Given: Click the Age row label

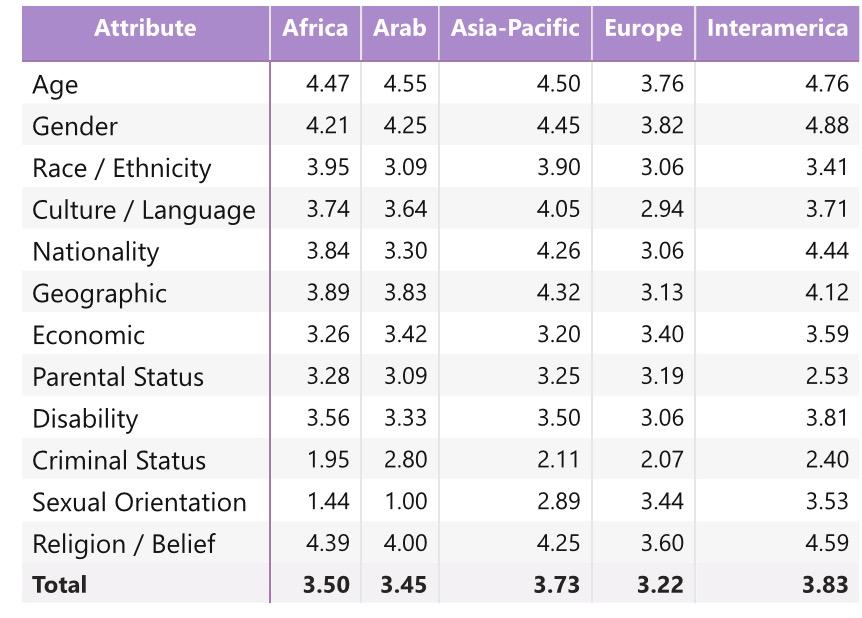Looking at the screenshot, I should tap(55, 85).
